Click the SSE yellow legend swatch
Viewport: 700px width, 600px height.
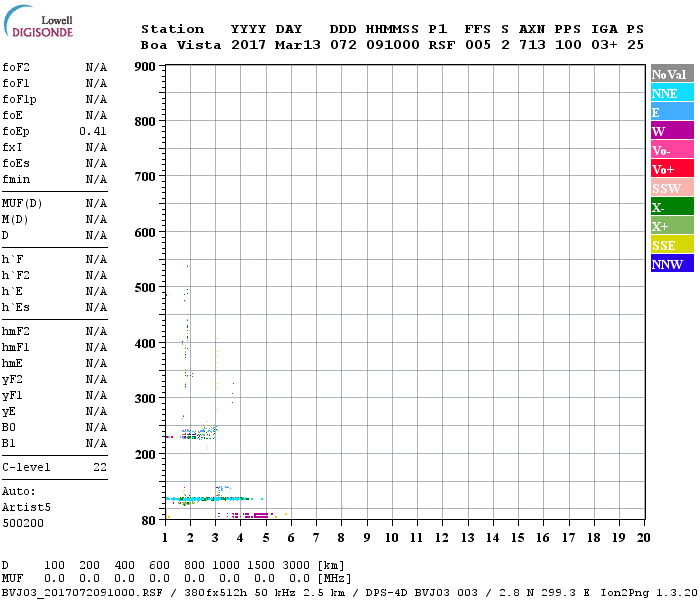(671, 245)
